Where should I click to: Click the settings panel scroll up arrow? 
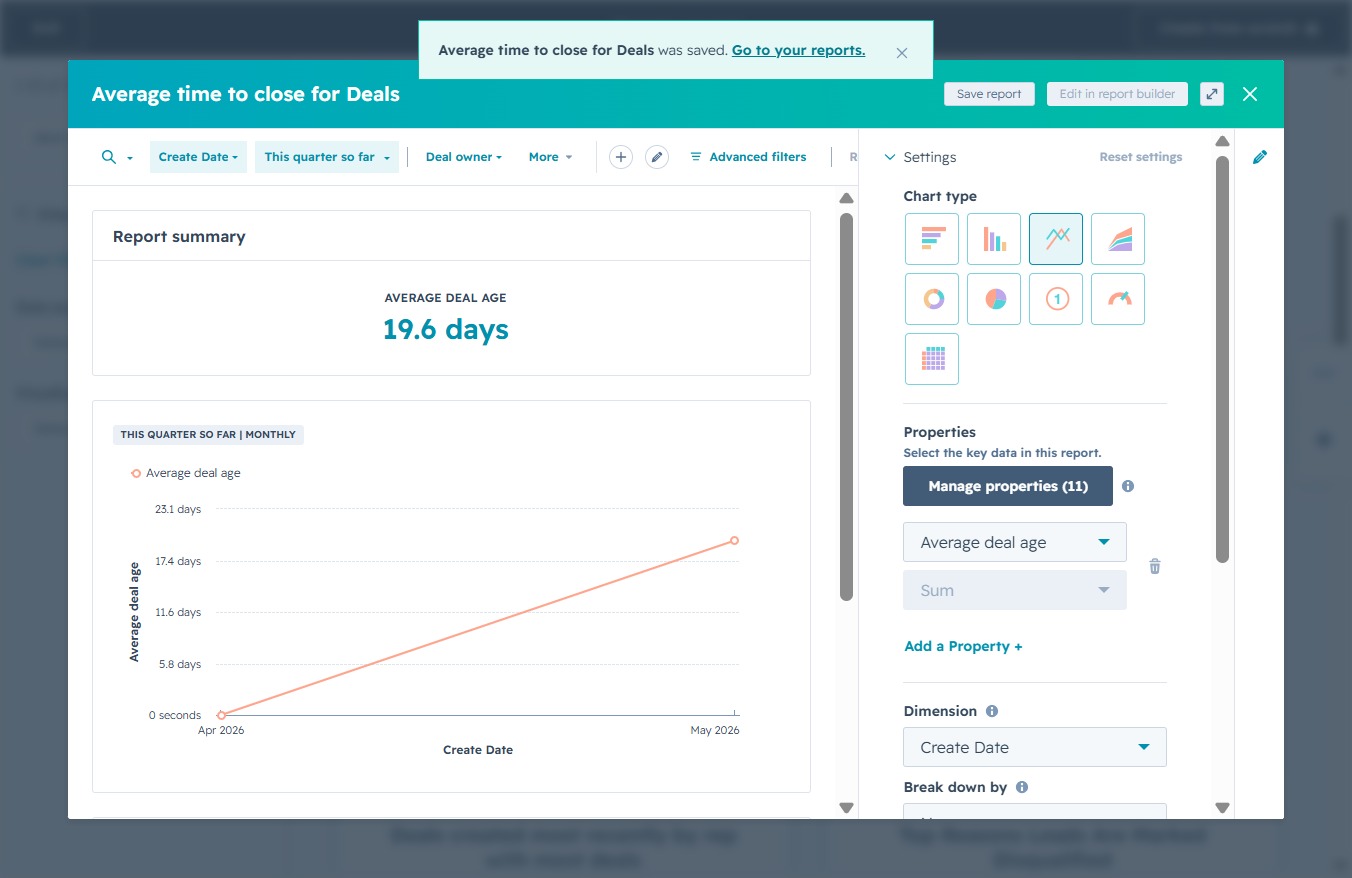coord(1222,141)
